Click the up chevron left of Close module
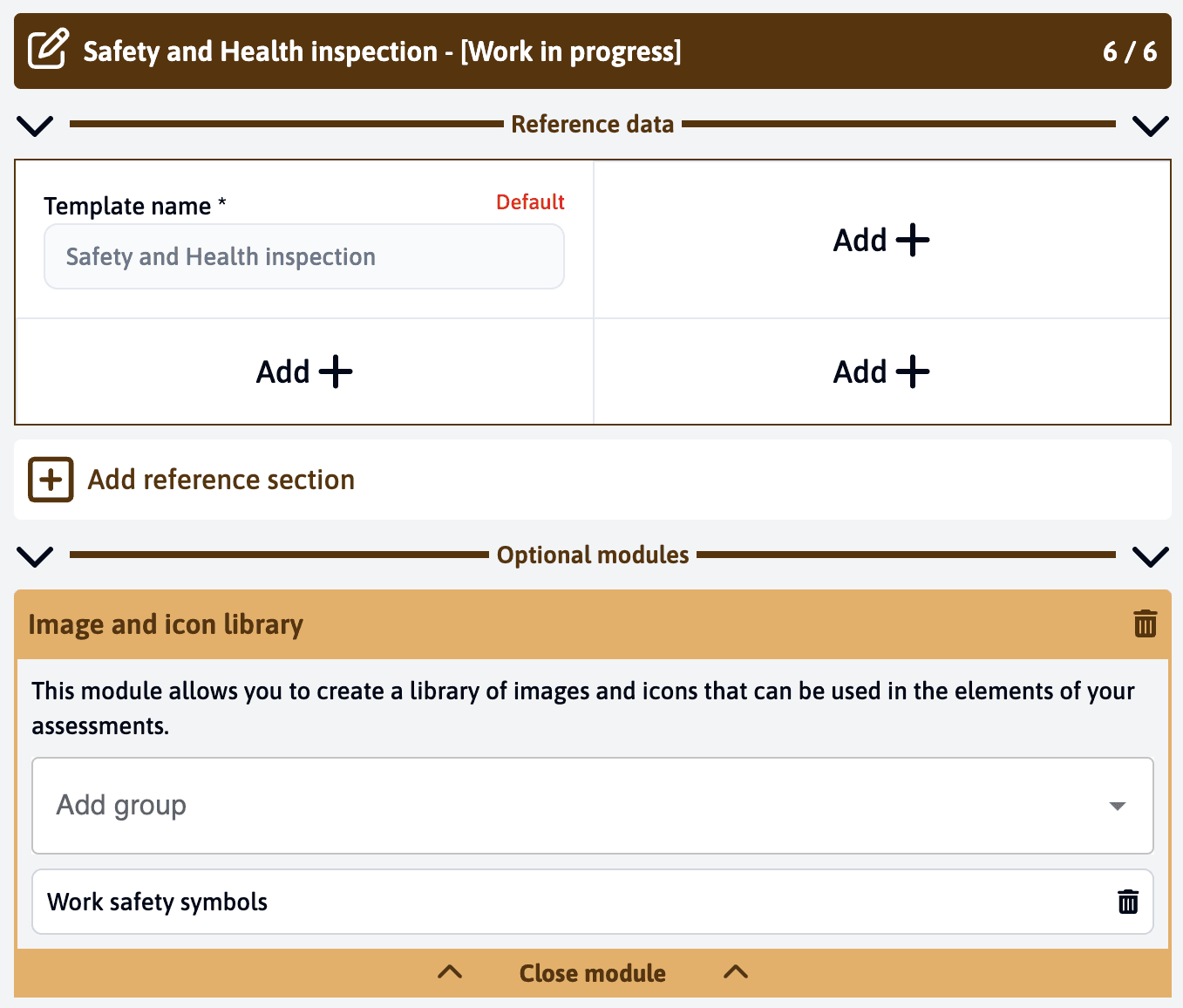 450,973
